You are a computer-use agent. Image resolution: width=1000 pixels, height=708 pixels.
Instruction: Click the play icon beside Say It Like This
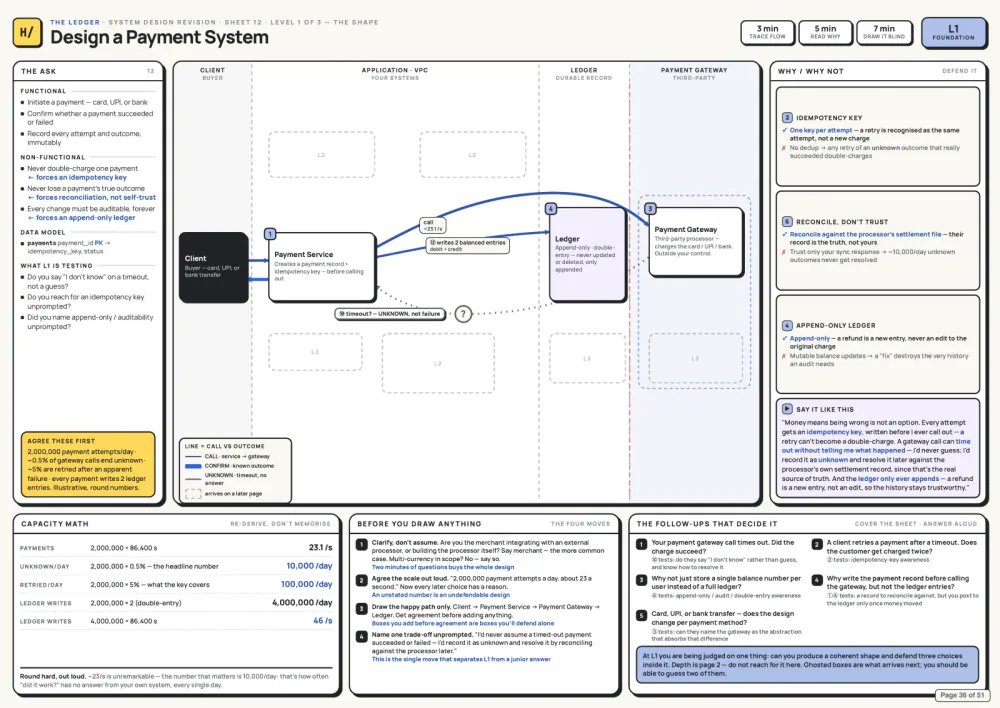[787, 409]
